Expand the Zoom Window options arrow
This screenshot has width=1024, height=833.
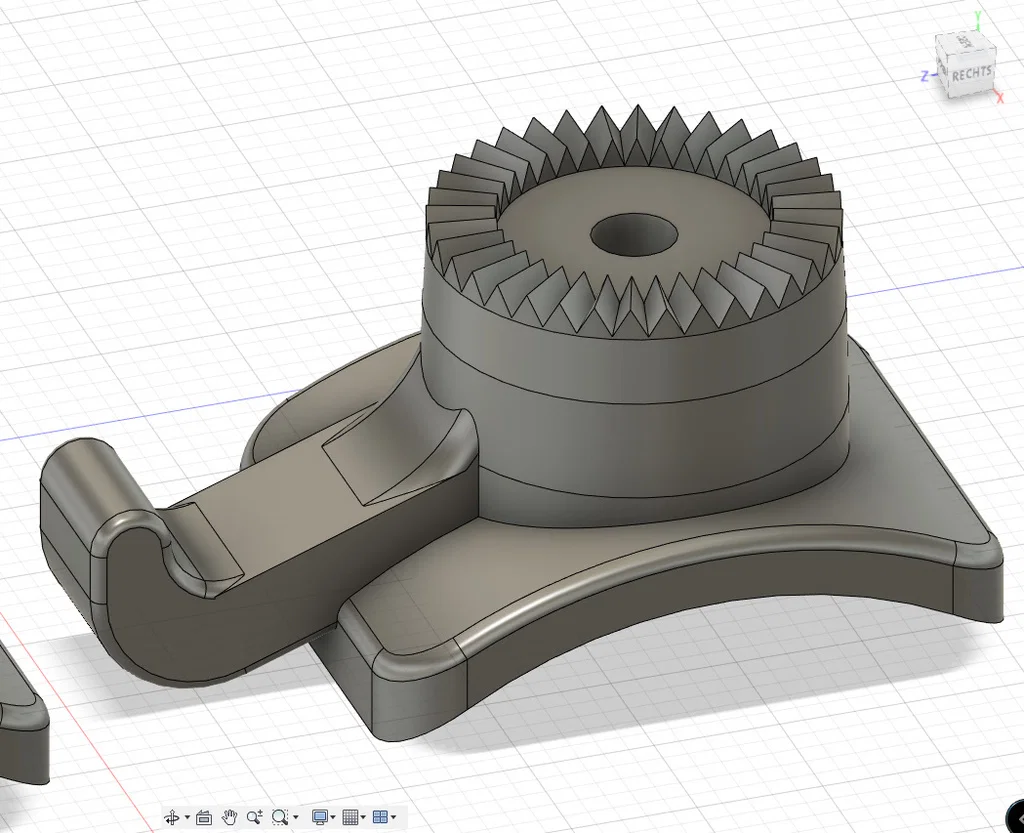click(296, 817)
